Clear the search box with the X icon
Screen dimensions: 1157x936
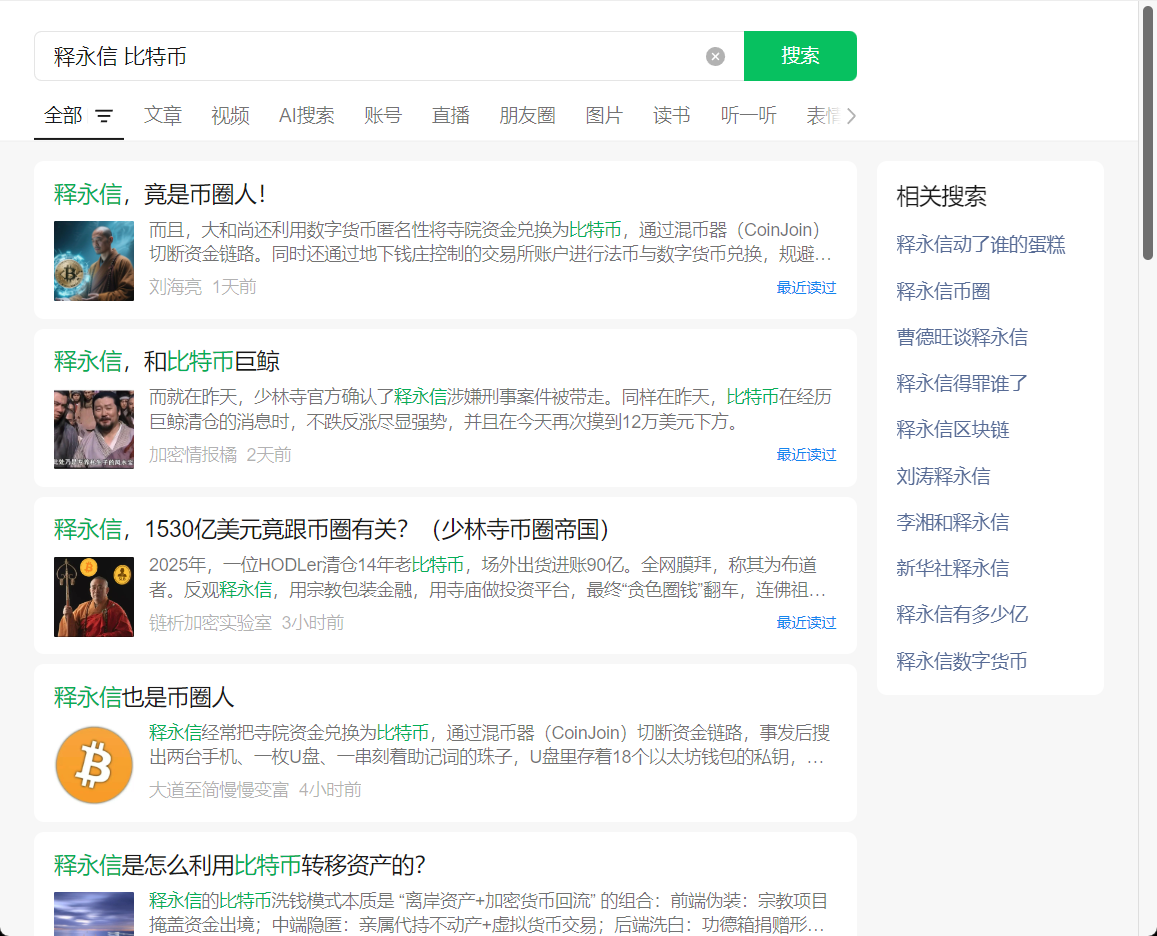pos(715,56)
